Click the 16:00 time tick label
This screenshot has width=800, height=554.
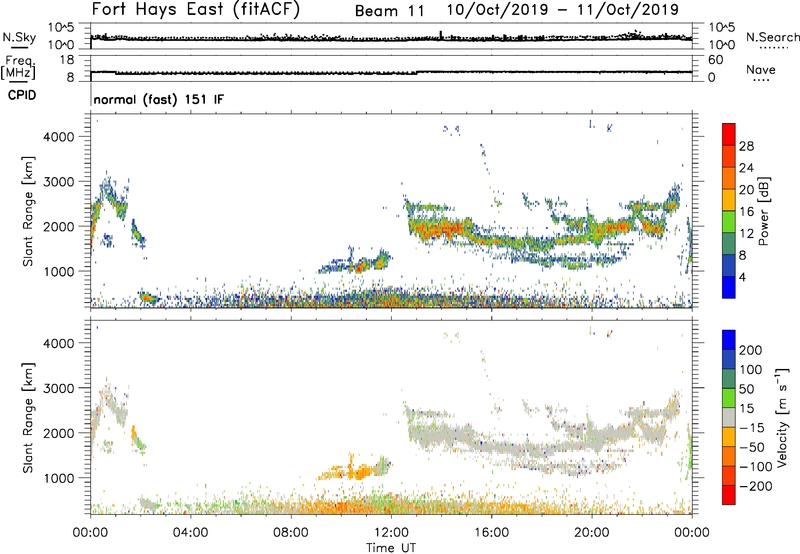(x=491, y=533)
